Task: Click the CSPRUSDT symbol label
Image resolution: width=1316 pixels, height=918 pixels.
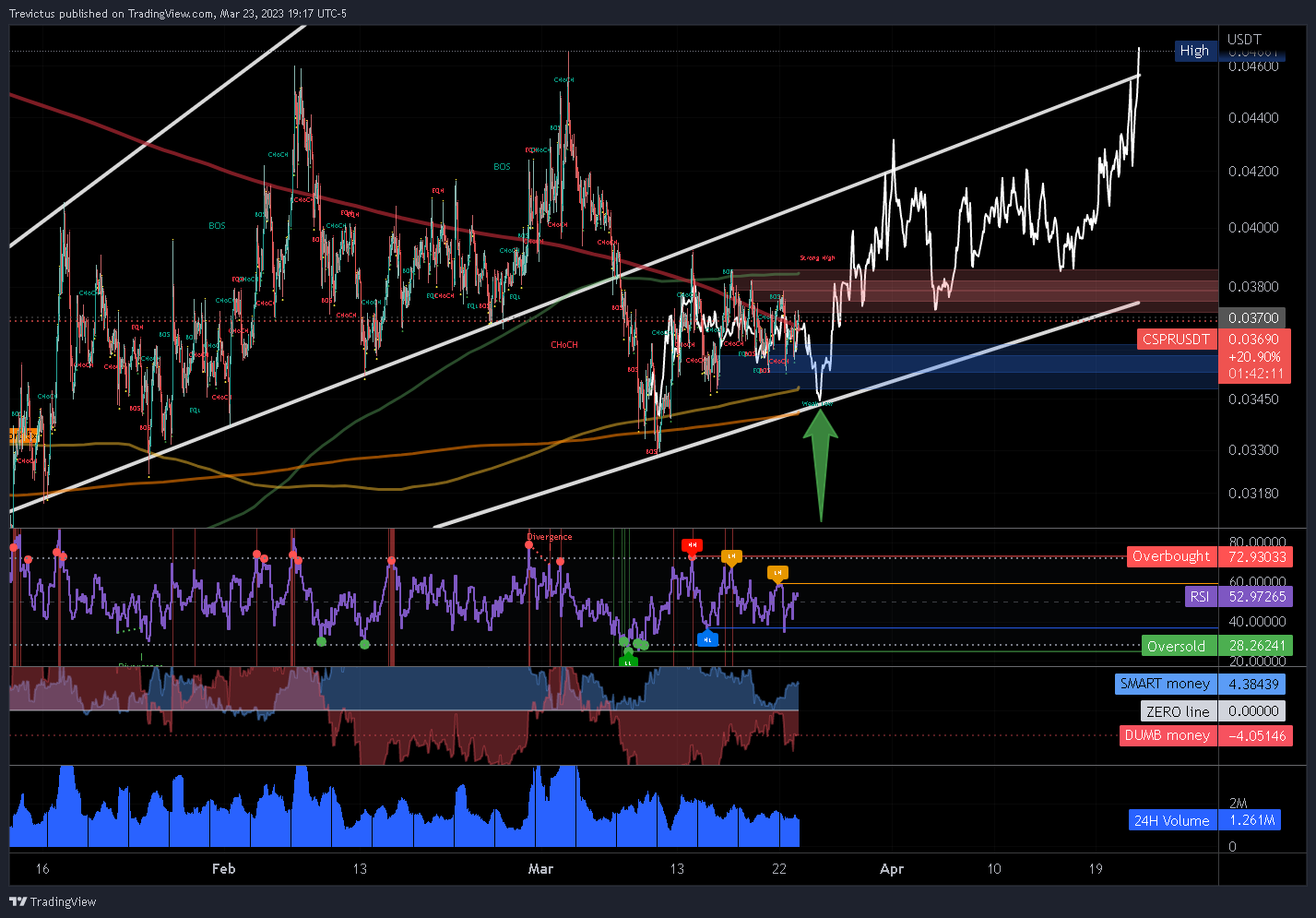Action: click(x=1176, y=340)
